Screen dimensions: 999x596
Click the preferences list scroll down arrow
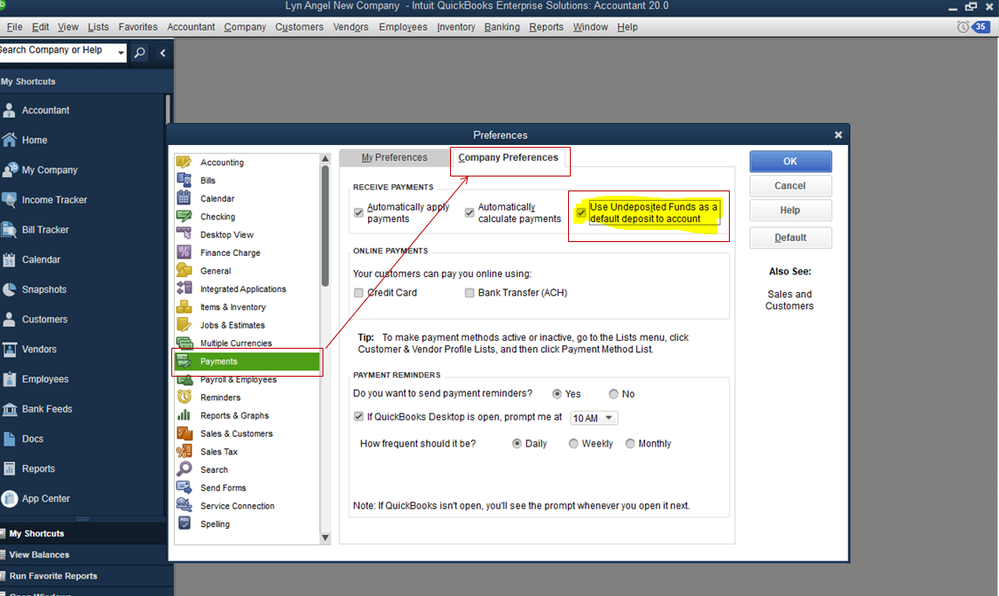tap(325, 538)
